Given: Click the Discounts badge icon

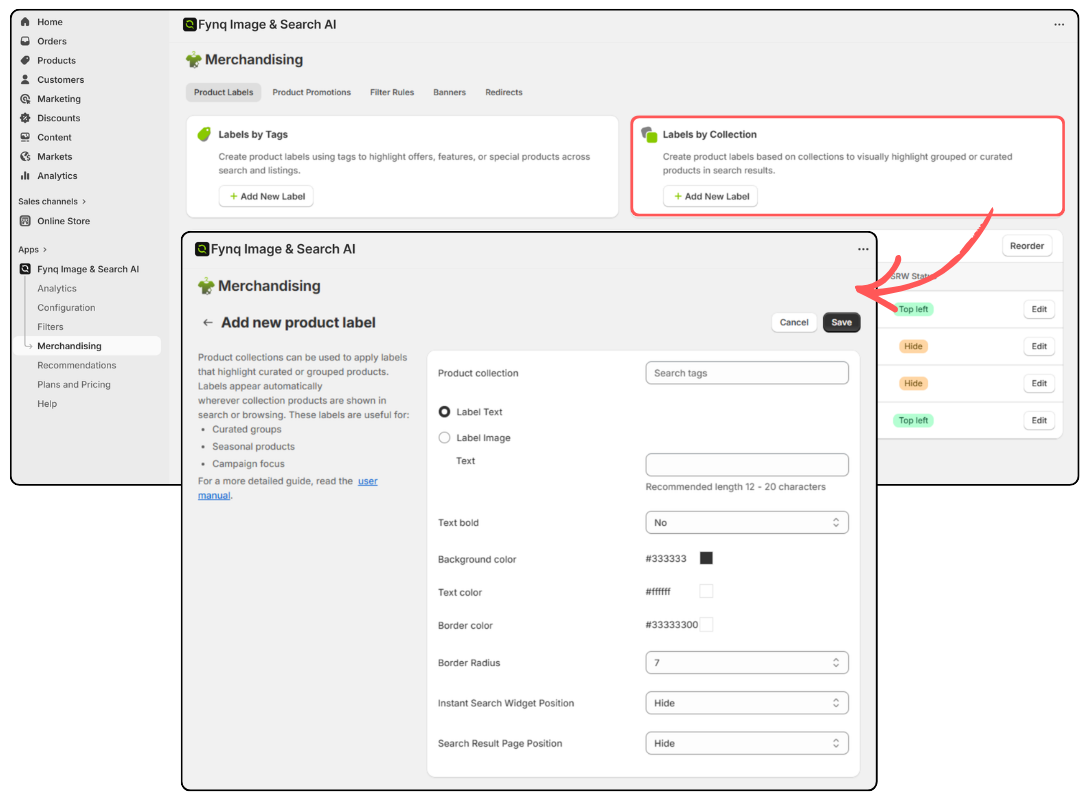Looking at the screenshot, I should [25, 118].
